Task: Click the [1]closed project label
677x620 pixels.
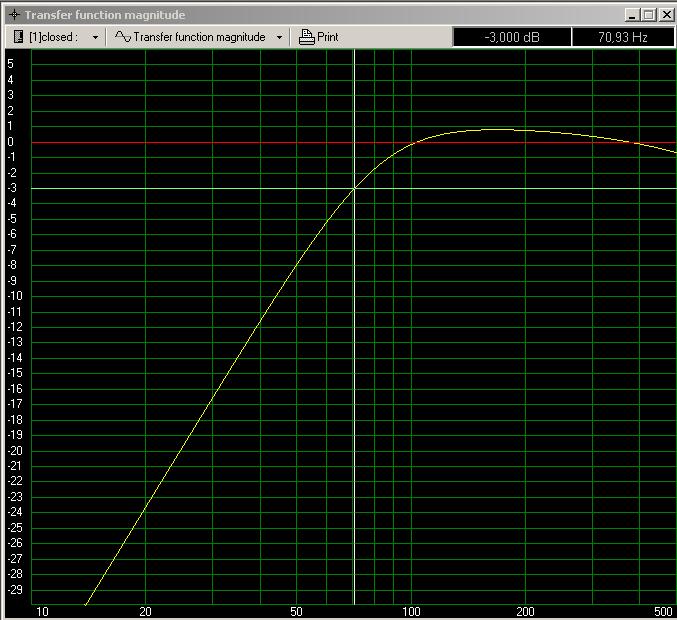Action: click(54, 37)
